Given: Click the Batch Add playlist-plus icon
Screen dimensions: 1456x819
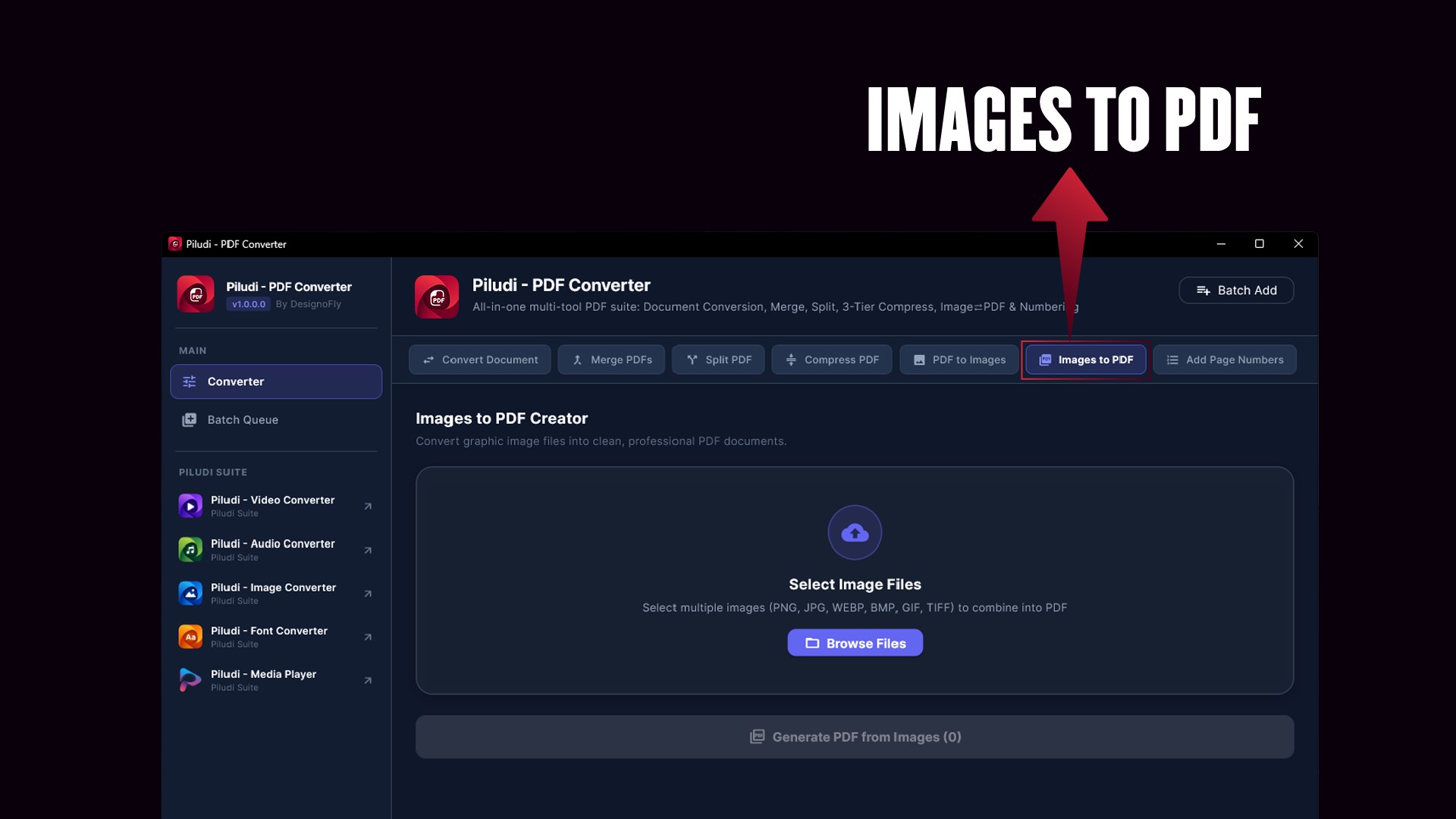Looking at the screenshot, I should (x=1203, y=290).
